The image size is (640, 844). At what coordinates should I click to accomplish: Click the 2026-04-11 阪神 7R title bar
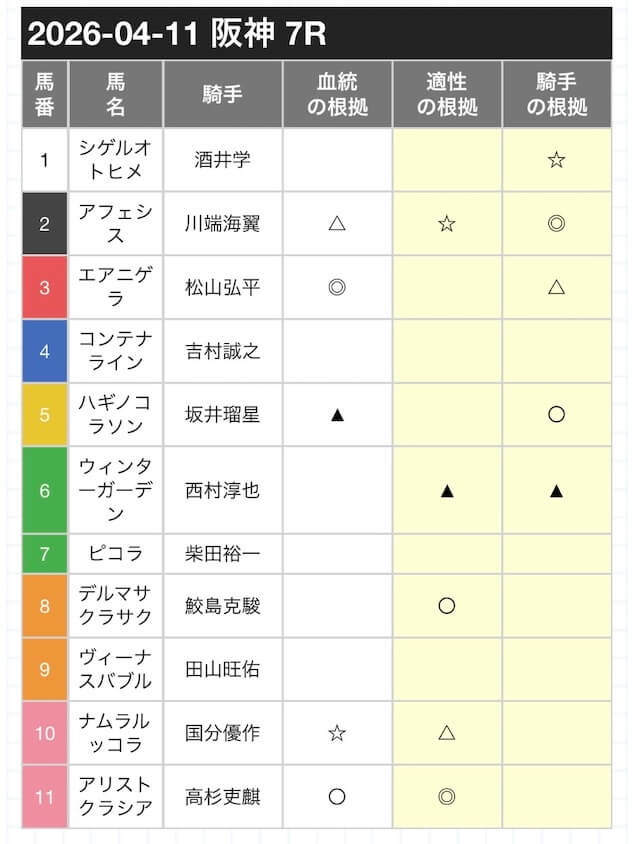[x=317, y=33]
